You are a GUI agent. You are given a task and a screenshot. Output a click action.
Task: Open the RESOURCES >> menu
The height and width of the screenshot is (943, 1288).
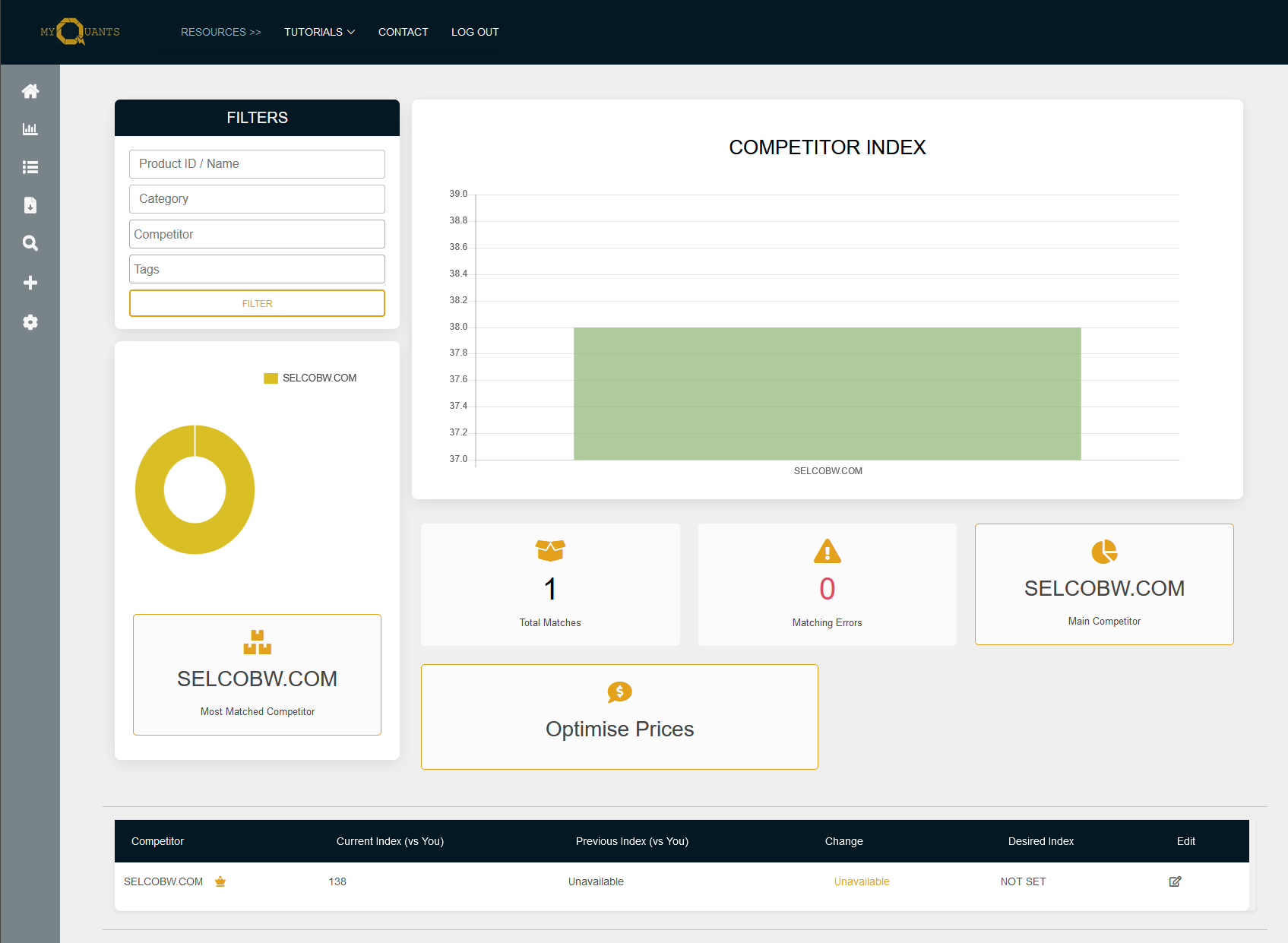tap(220, 32)
